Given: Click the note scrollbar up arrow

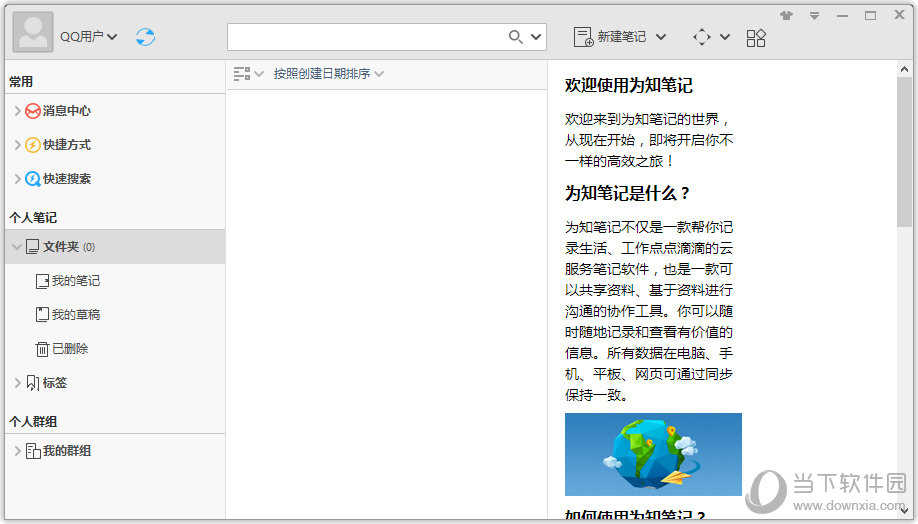Looking at the screenshot, I should (904, 69).
